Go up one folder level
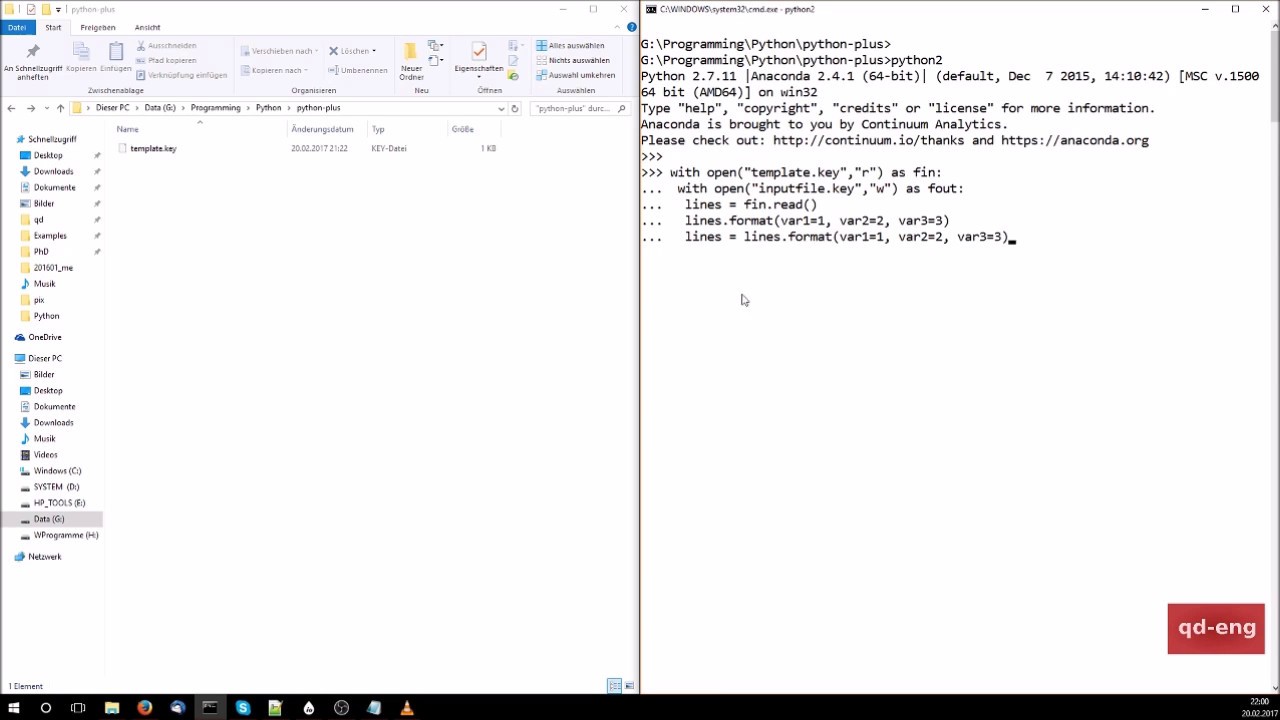1280x720 pixels. click(x=61, y=108)
